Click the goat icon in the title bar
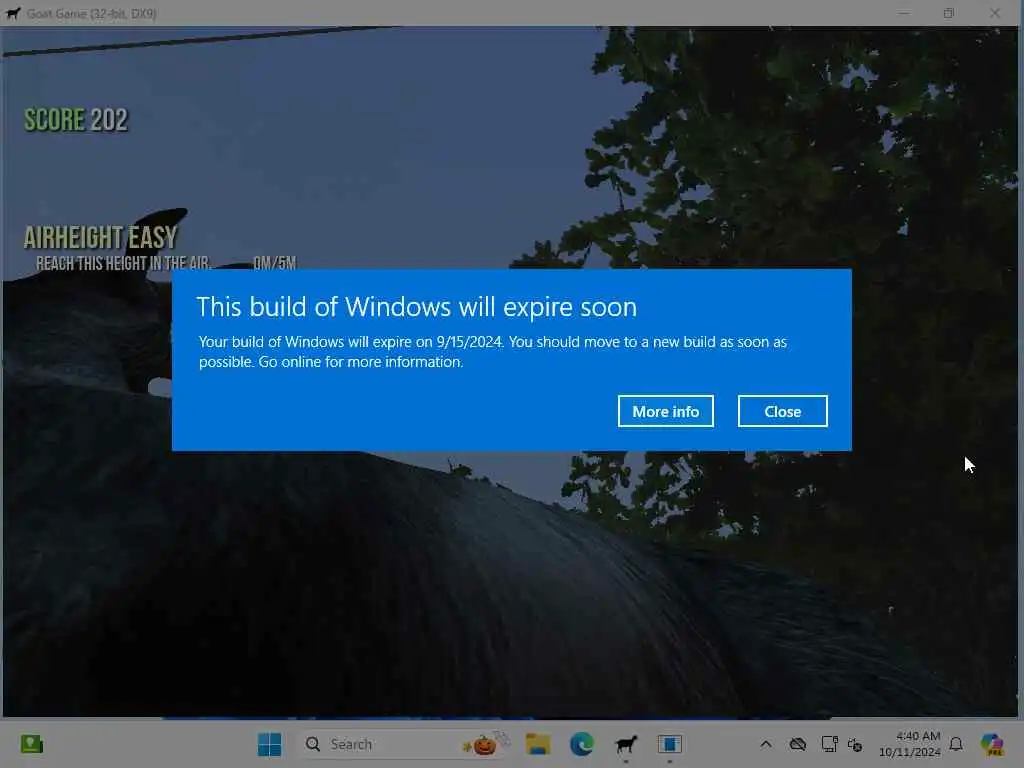The height and width of the screenshot is (768, 1024). pyautogui.click(x=12, y=13)
